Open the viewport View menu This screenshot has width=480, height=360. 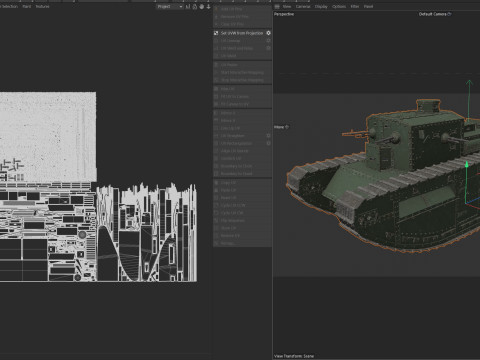287,6
